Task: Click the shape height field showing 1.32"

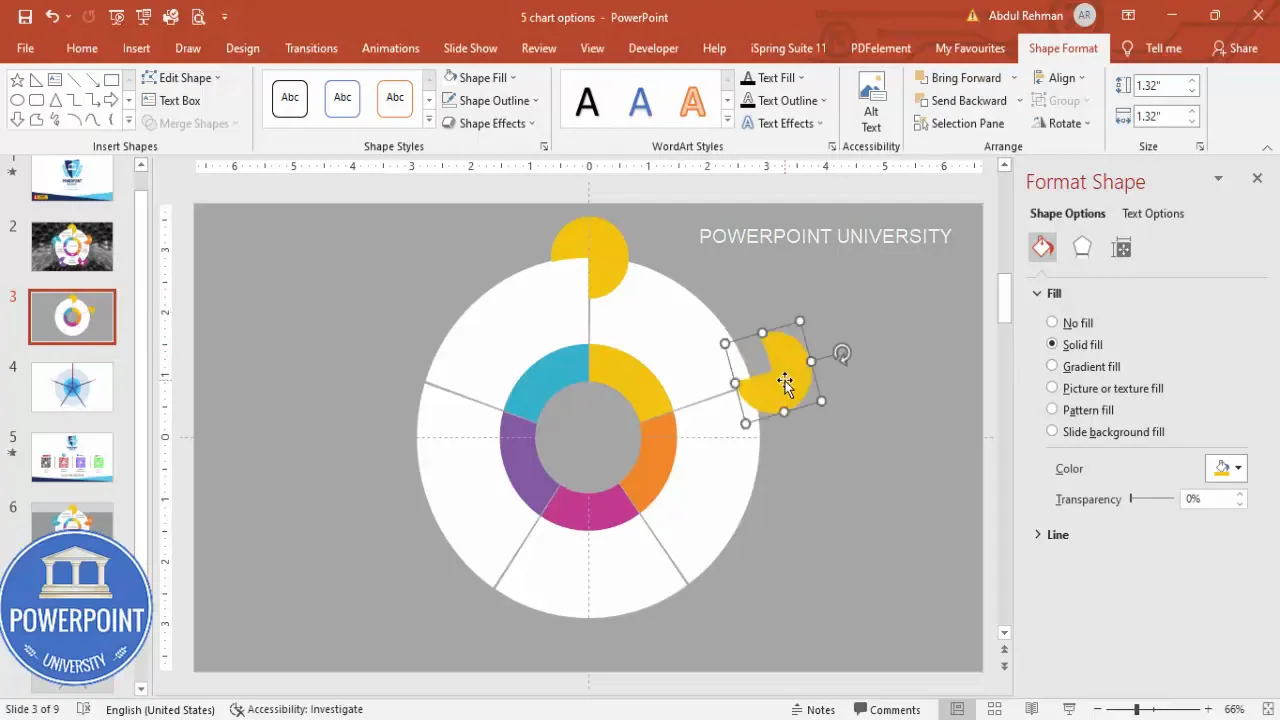Action: point(1160,86)
